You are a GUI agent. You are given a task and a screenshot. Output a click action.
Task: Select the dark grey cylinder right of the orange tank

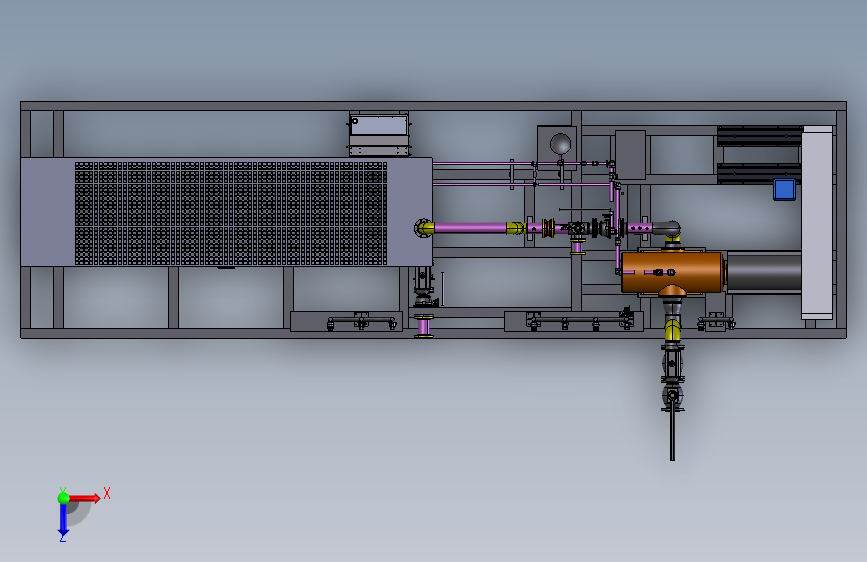coord(764,272)
